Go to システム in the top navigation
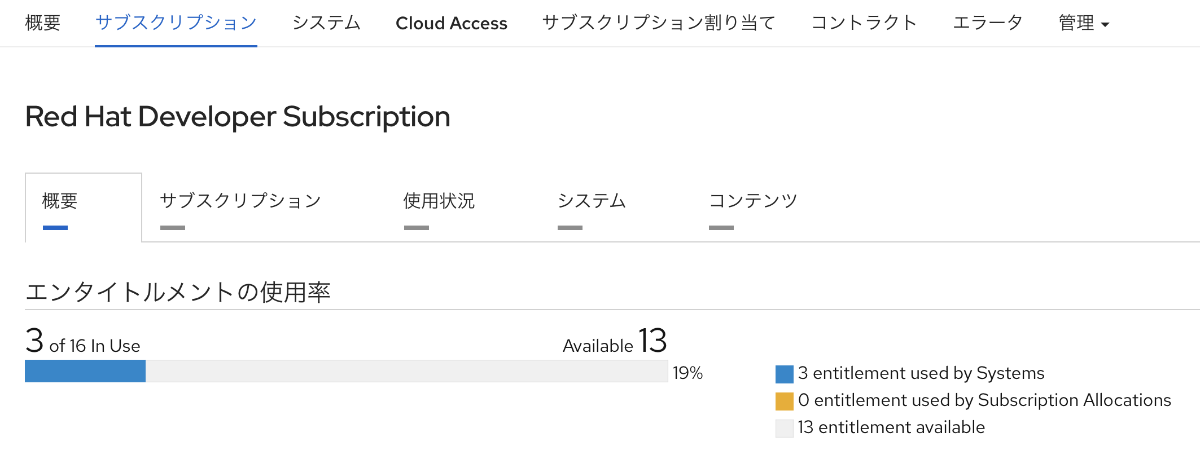 pos(326,23)
